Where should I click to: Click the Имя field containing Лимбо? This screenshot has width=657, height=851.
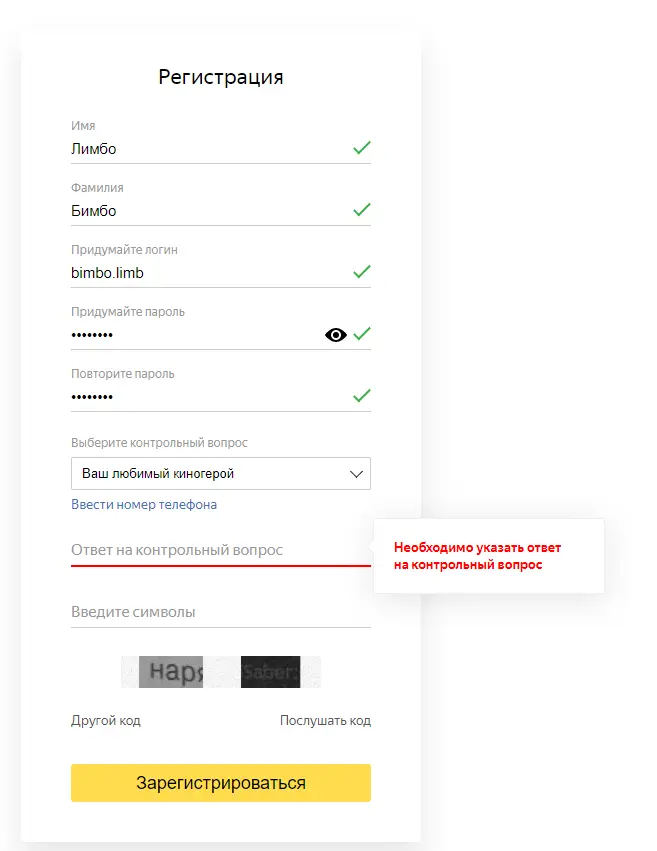coord(221,149)
